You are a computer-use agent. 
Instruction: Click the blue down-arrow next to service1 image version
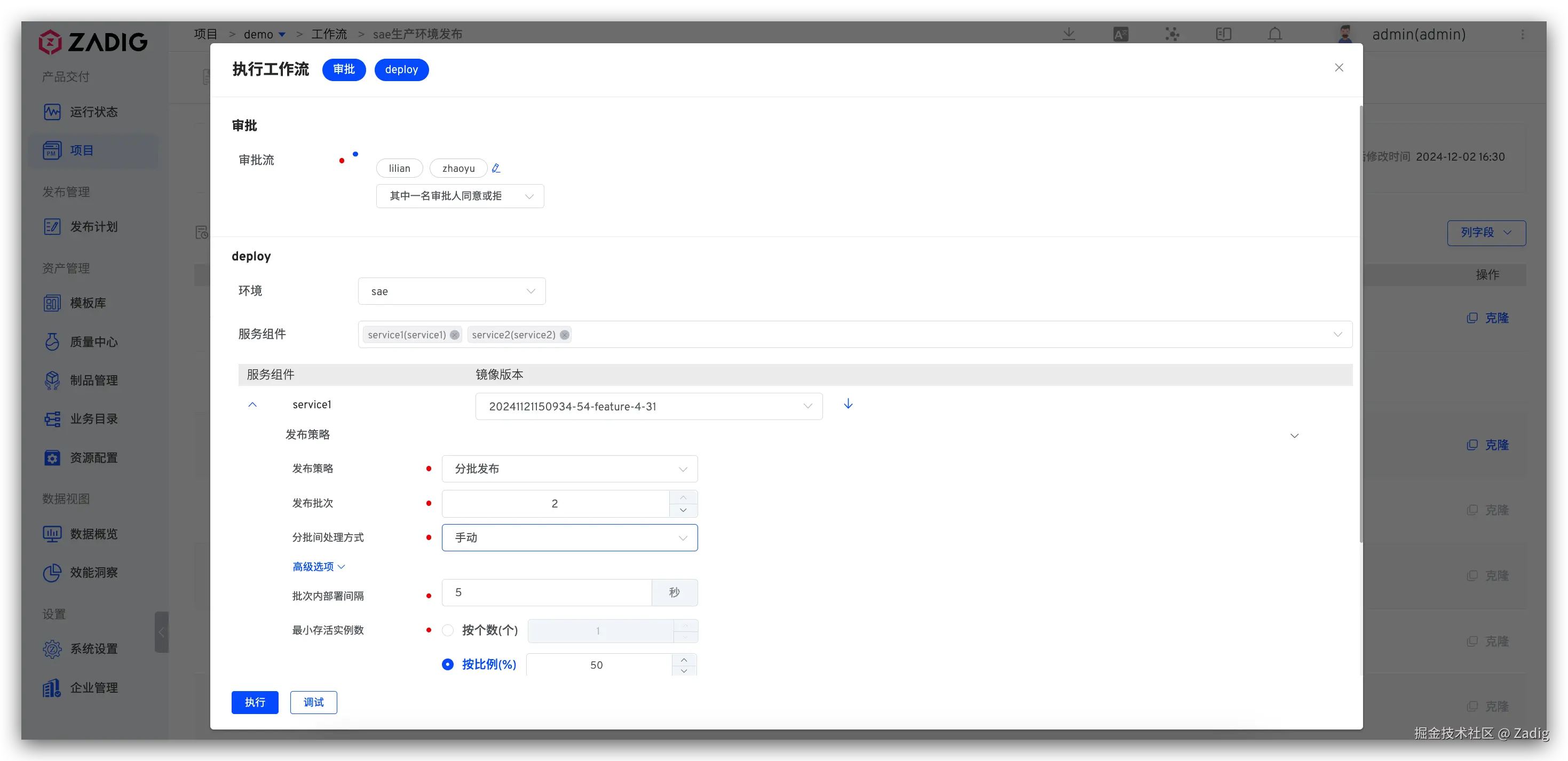click(848, 404)
